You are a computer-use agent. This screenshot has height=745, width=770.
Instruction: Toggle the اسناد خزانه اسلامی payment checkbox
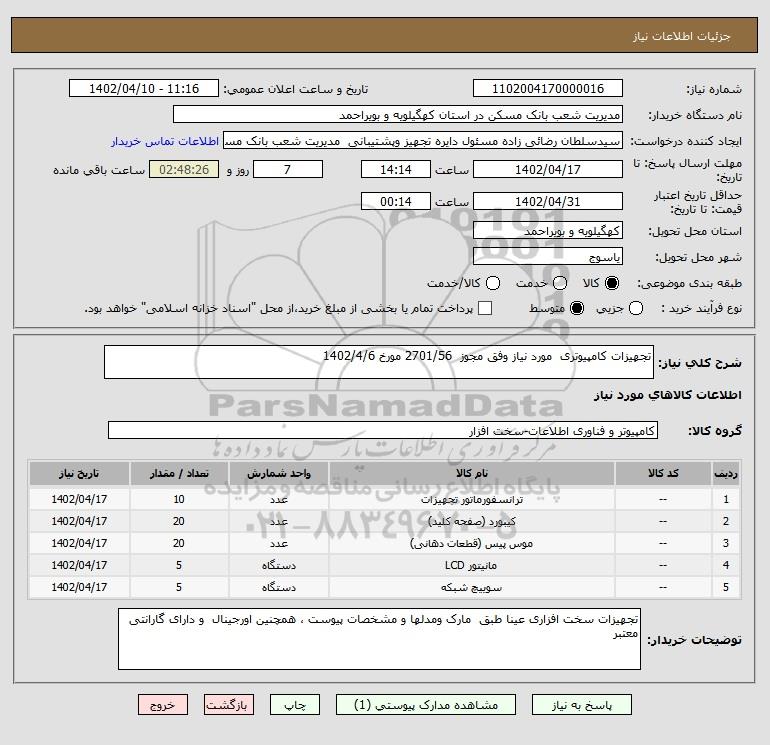(485, 308)
